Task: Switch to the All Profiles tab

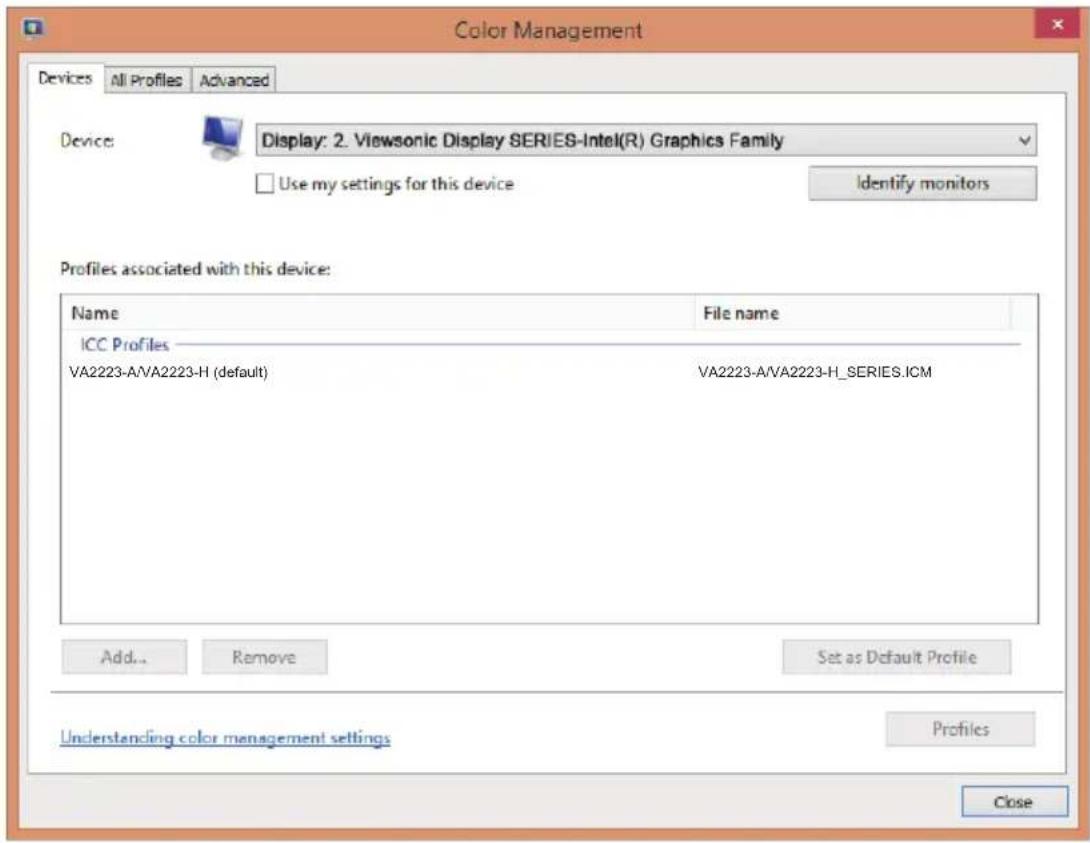Action: tap(146, 81)
